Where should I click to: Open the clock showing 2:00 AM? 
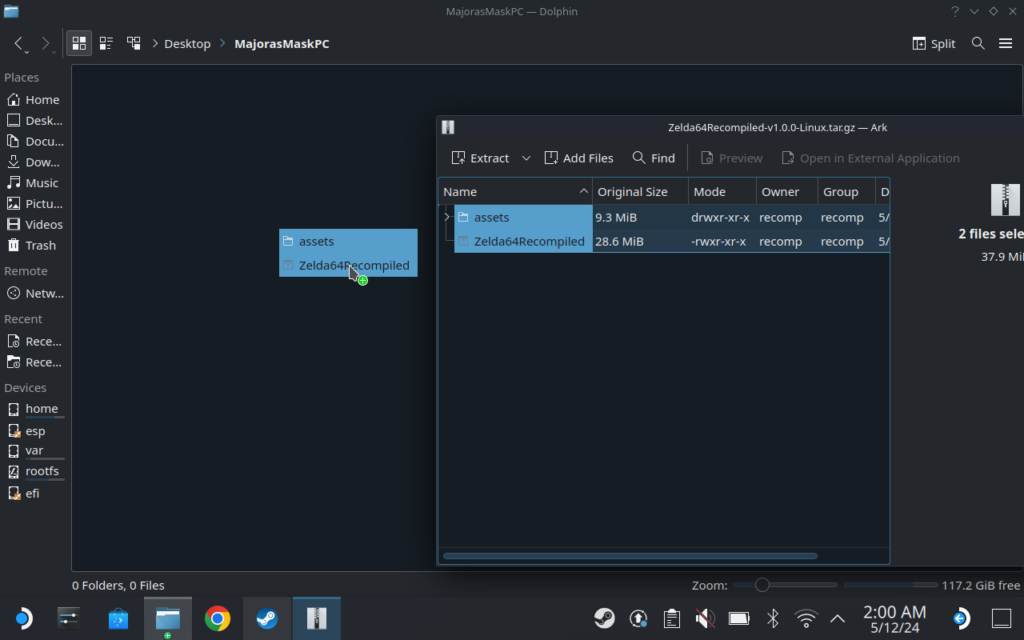(894, 619)
